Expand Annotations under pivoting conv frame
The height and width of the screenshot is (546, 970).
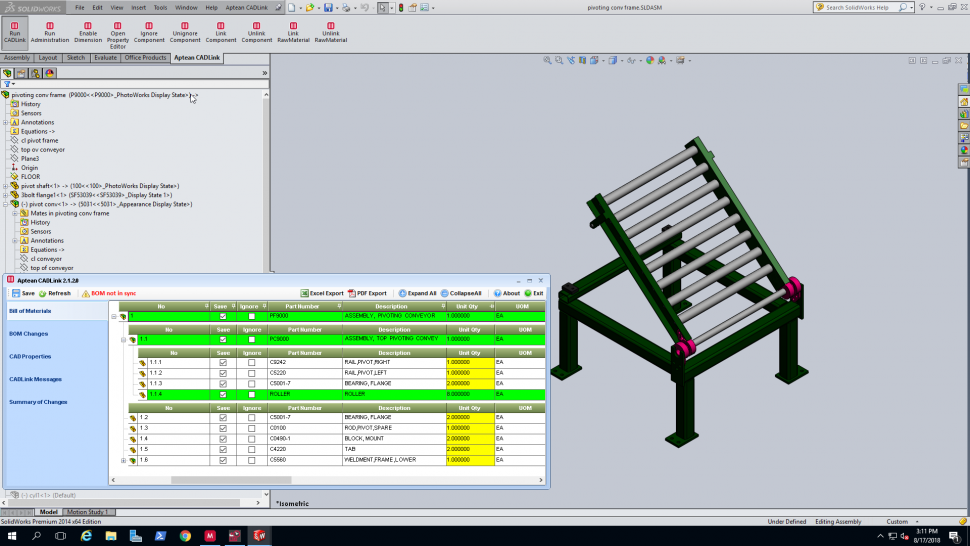click(x=6, y=122)
